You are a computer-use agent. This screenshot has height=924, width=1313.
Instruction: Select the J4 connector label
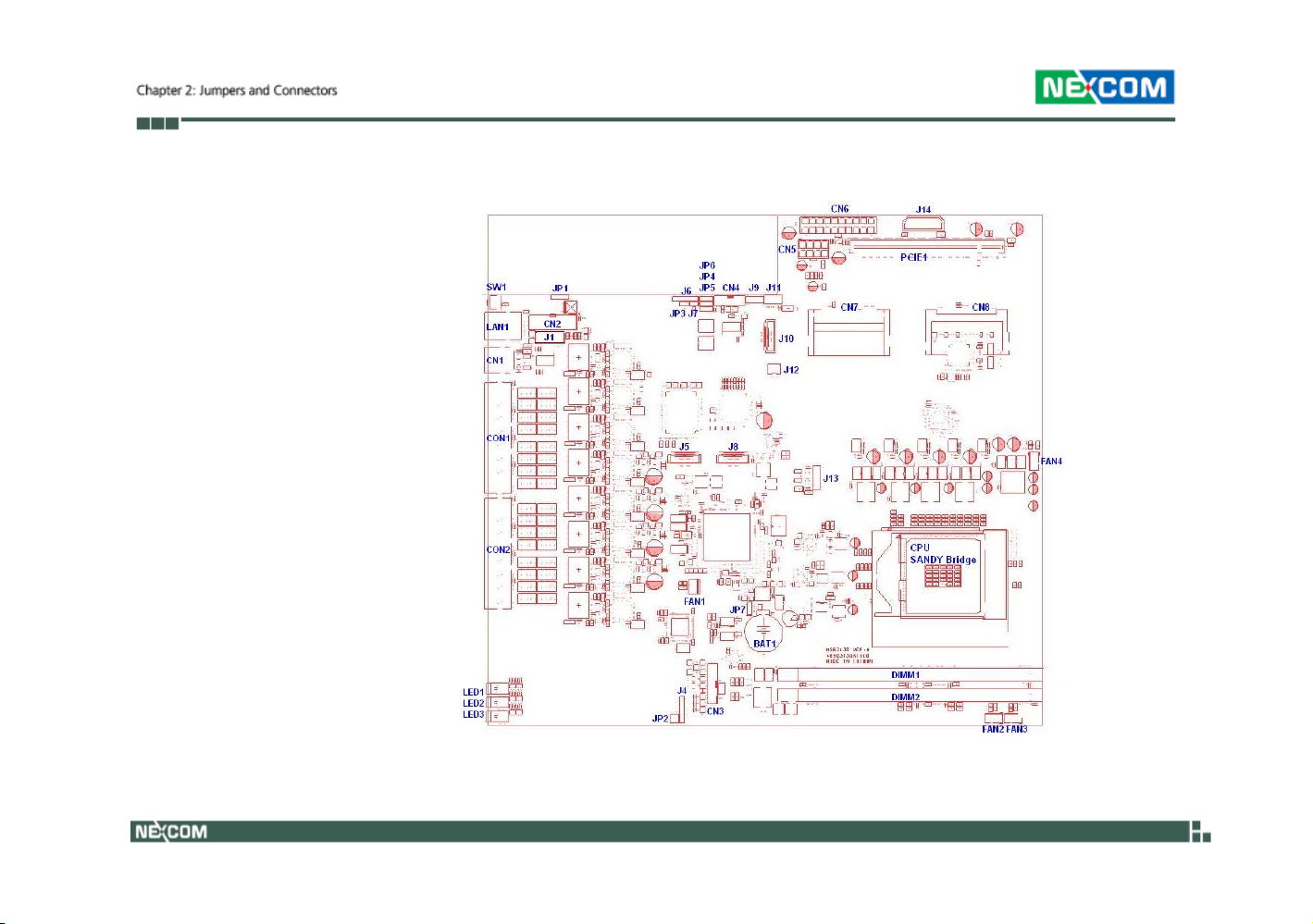682,691
